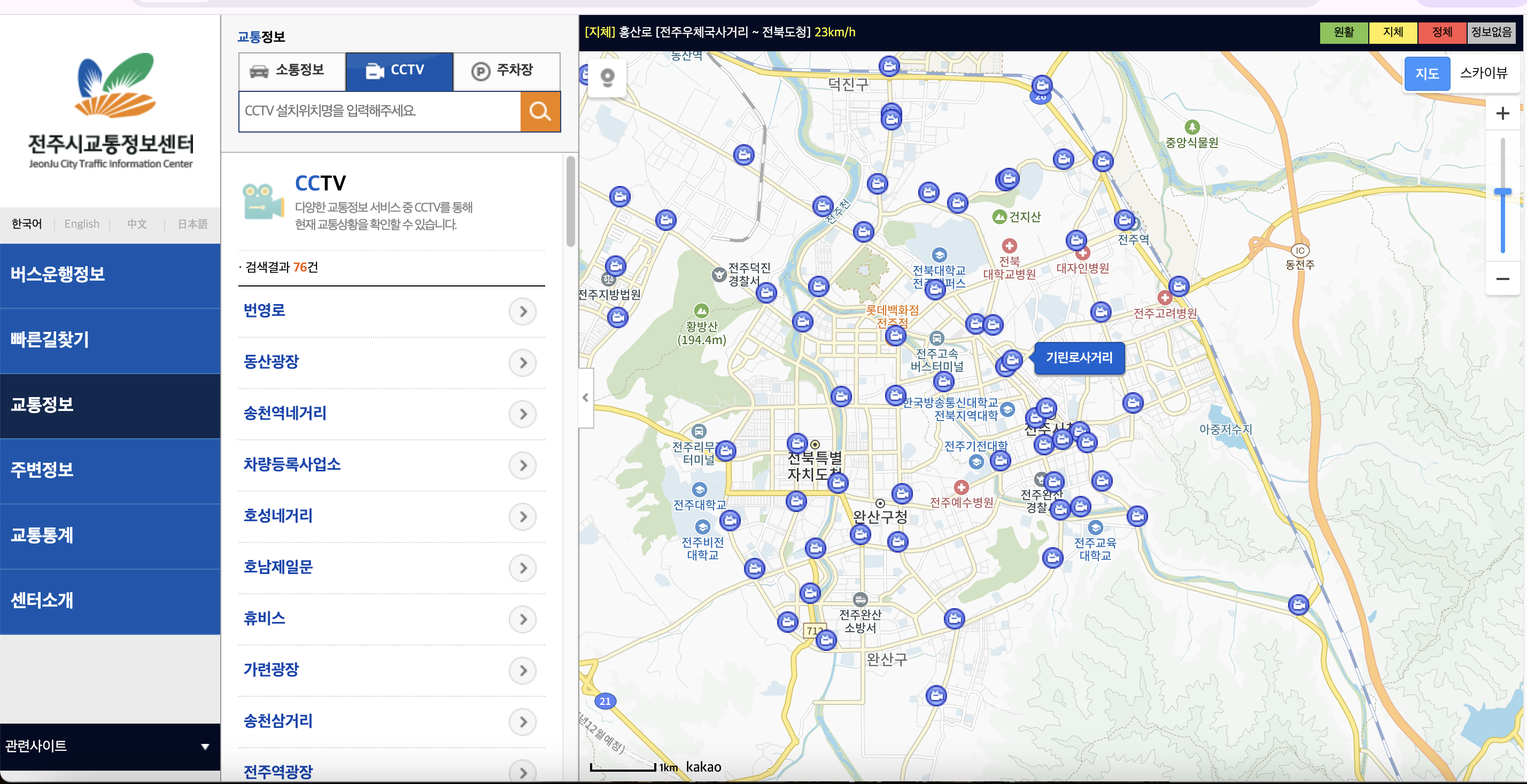1527x784 pixels.
Task: Click the 송천역네거리 CCTV link
Action: [x=285, y=413]
